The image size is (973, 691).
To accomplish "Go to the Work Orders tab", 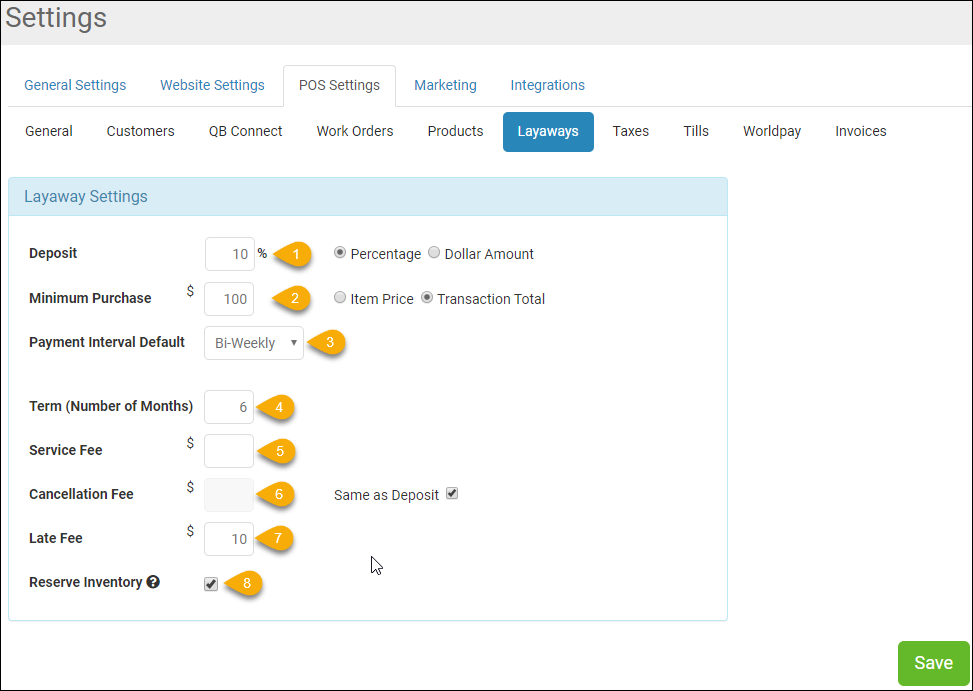I will [x=354, y=131].
